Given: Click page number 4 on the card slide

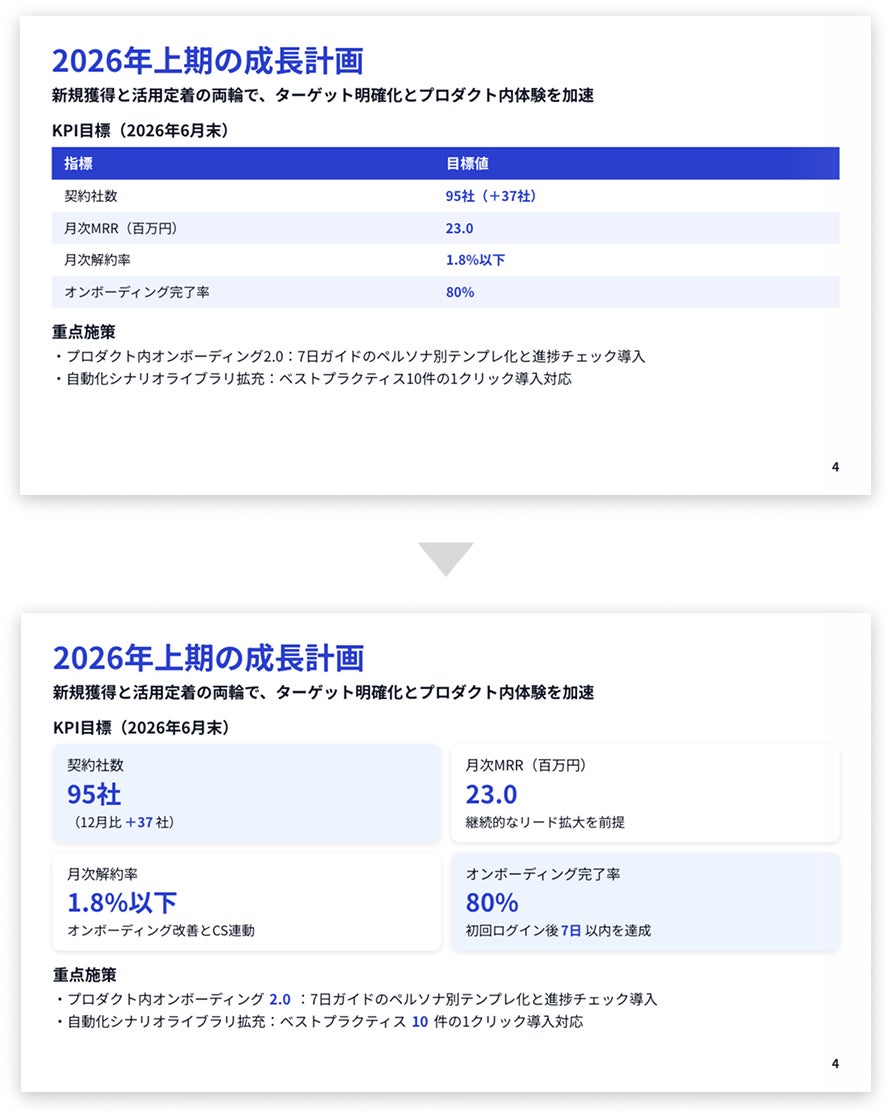Looking at the screenshot, I should point(835,1063).
